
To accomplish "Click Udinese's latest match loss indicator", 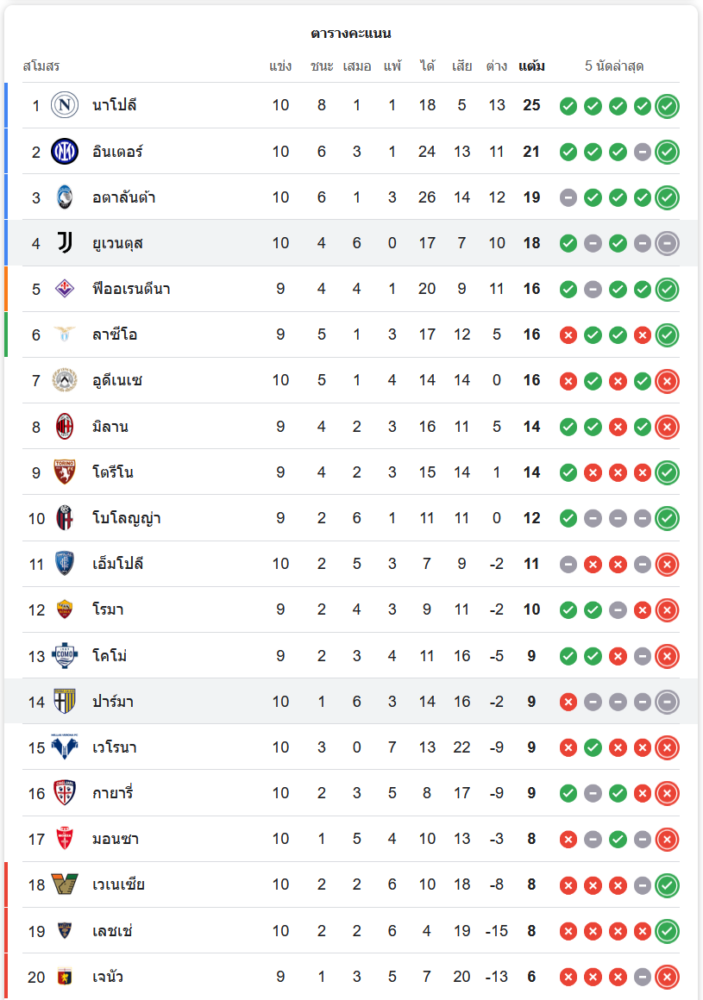I will (x=667, y=381).
